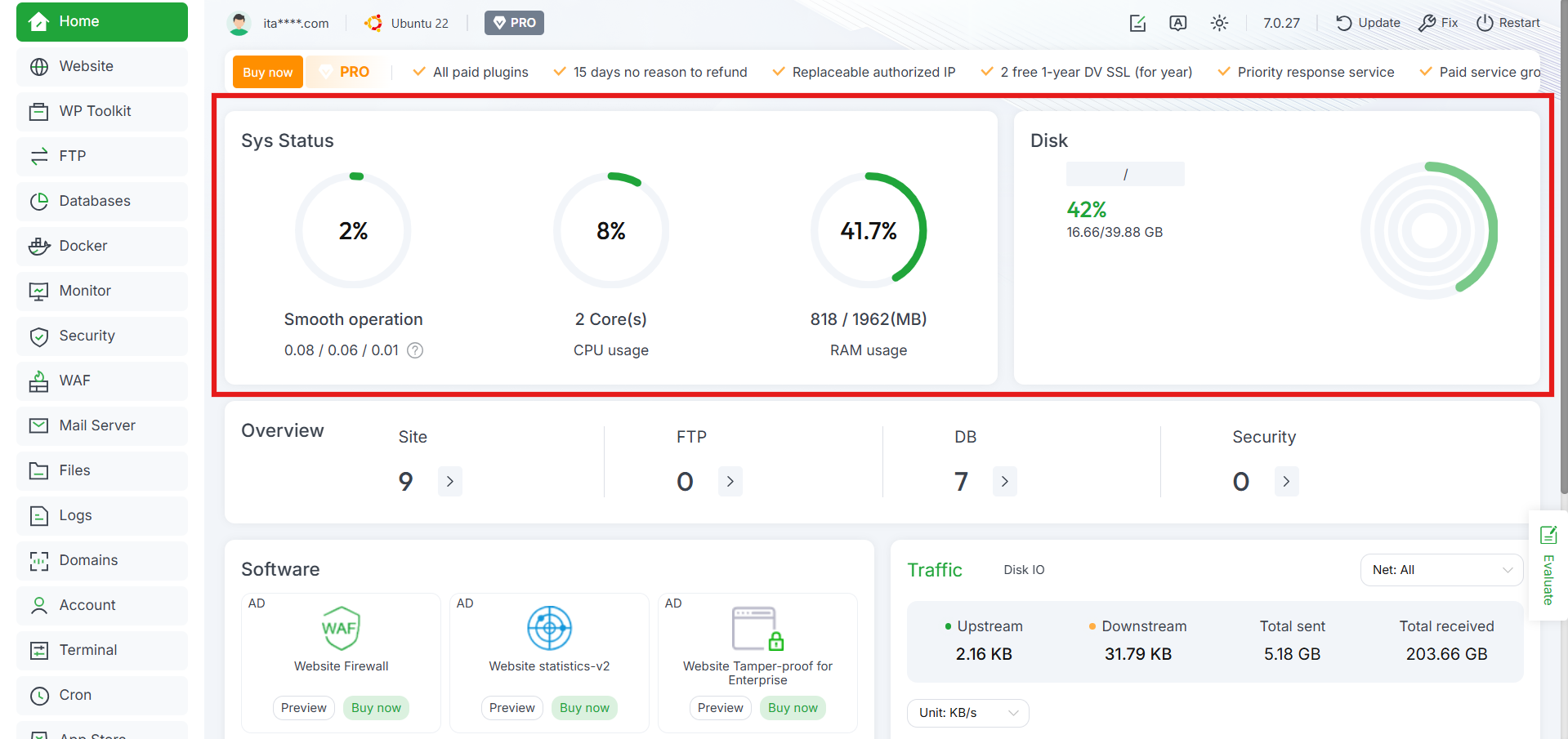Click the Security shield icon
This screenshot has width=1568, height=739.
click(x=38, y=336)
